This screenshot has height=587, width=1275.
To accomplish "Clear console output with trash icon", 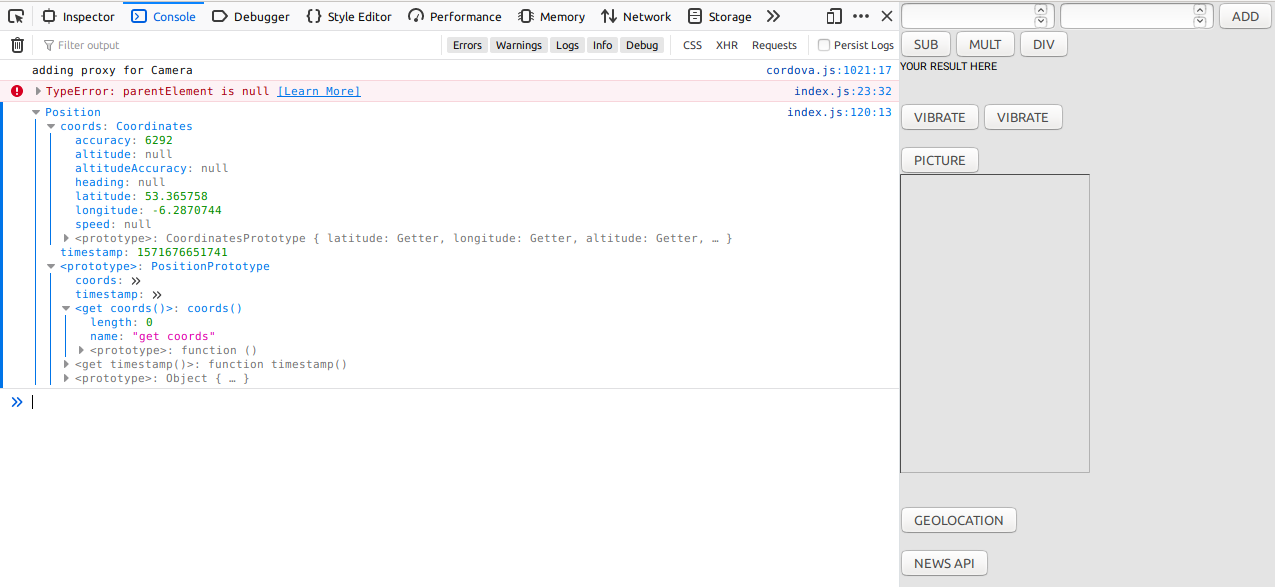I will [17, 45].
